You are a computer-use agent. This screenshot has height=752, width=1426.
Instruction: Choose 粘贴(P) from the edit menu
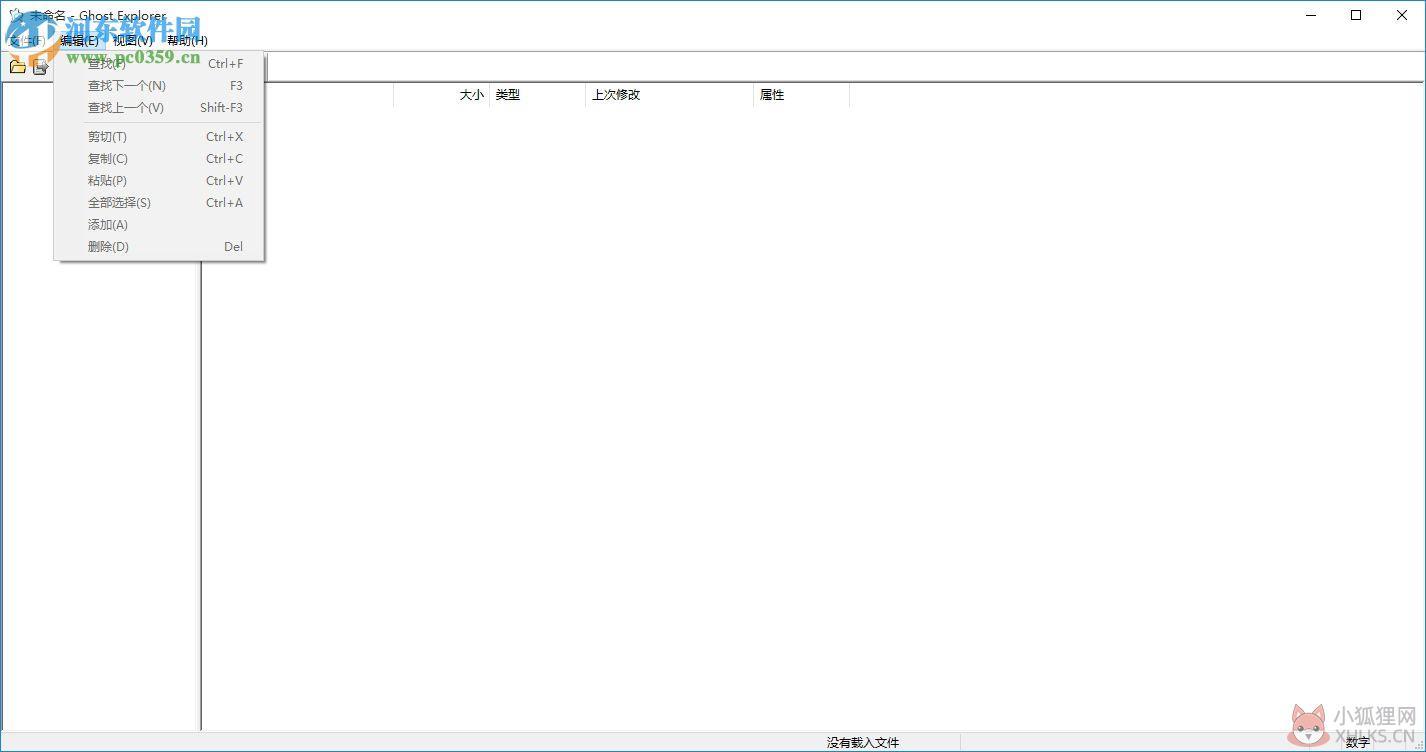(x=159, y=181)
